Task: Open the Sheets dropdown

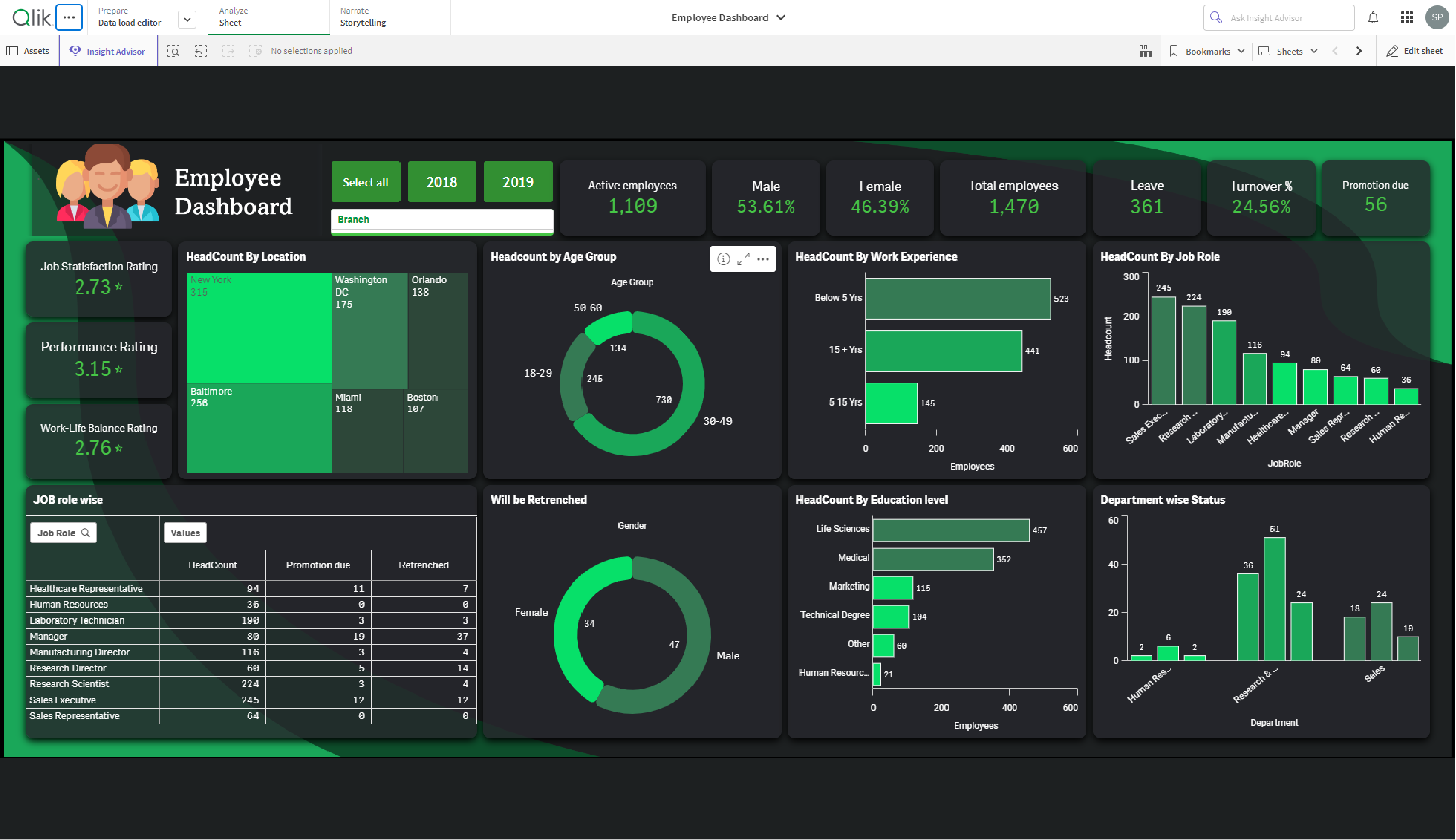Action: (x=1288, y=51)
